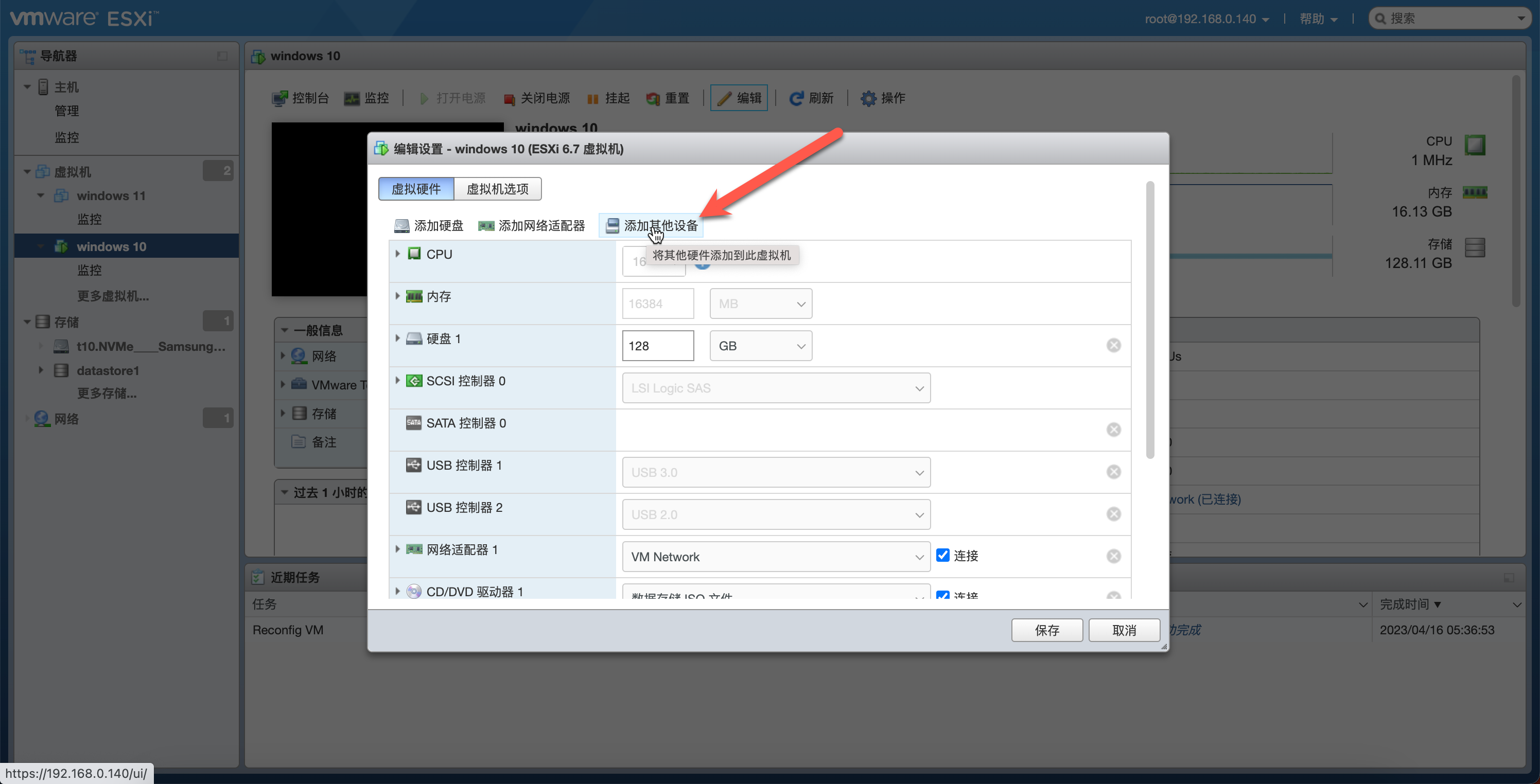Click Power off (关闭电源) icon
The height and width of the screenshot is (784, 1540).
(509, 99)
